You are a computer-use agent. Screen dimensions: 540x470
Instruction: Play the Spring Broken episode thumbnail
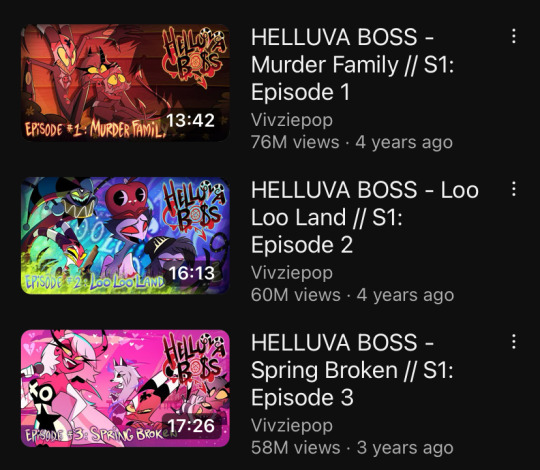coord(125,388)
